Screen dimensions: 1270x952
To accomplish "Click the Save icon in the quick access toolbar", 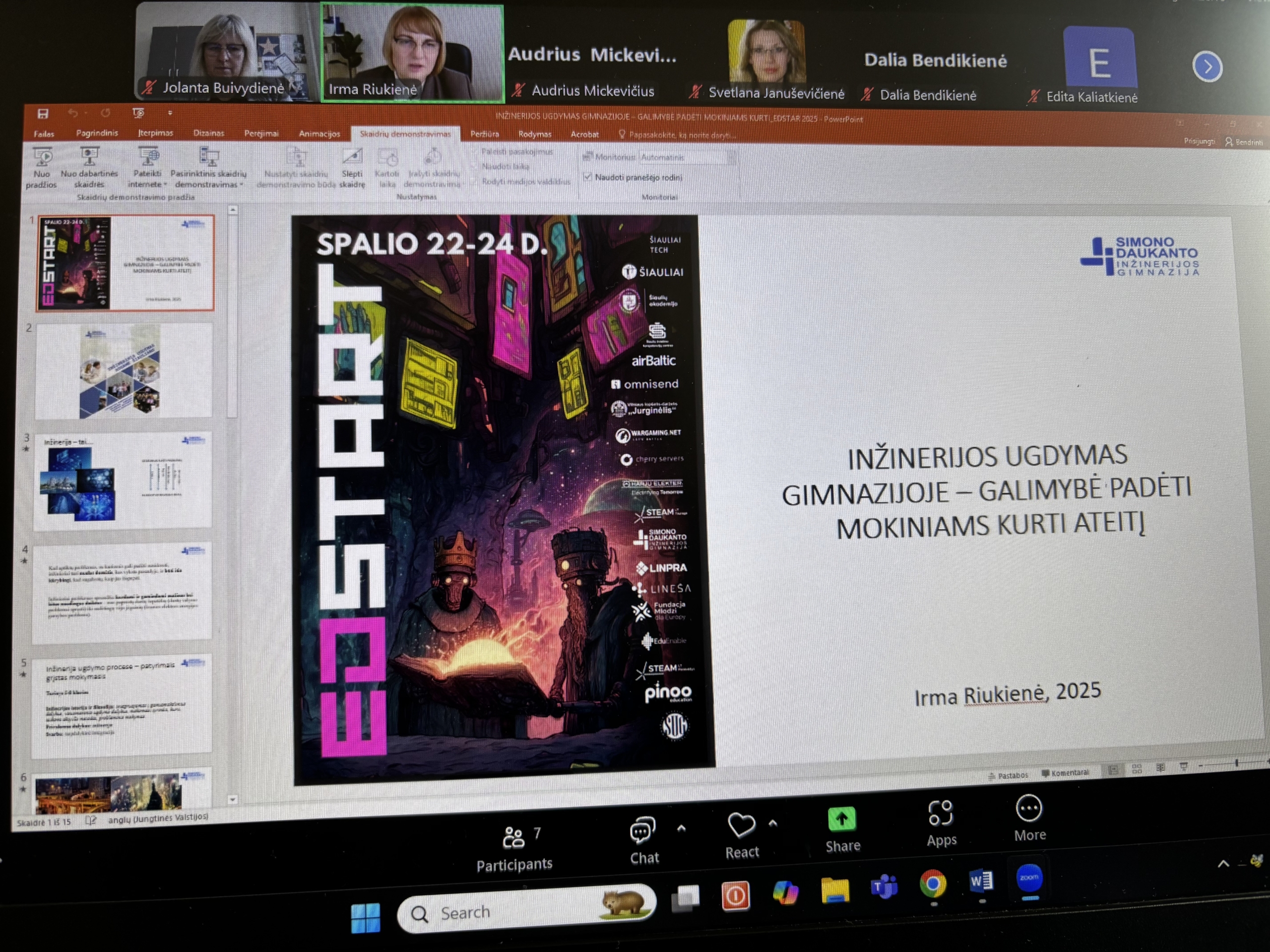I will coord(43,114).
